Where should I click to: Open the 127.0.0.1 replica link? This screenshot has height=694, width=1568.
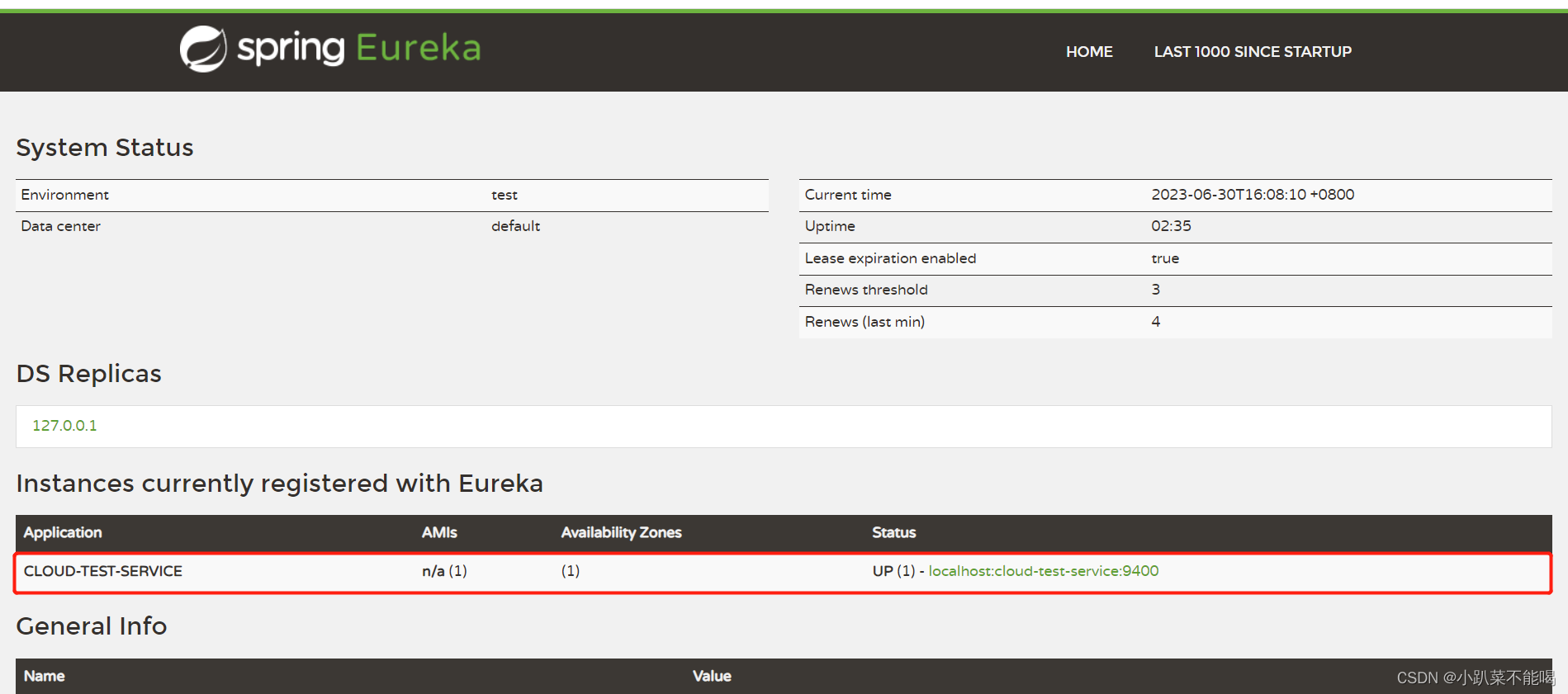[x=64, y=426]
